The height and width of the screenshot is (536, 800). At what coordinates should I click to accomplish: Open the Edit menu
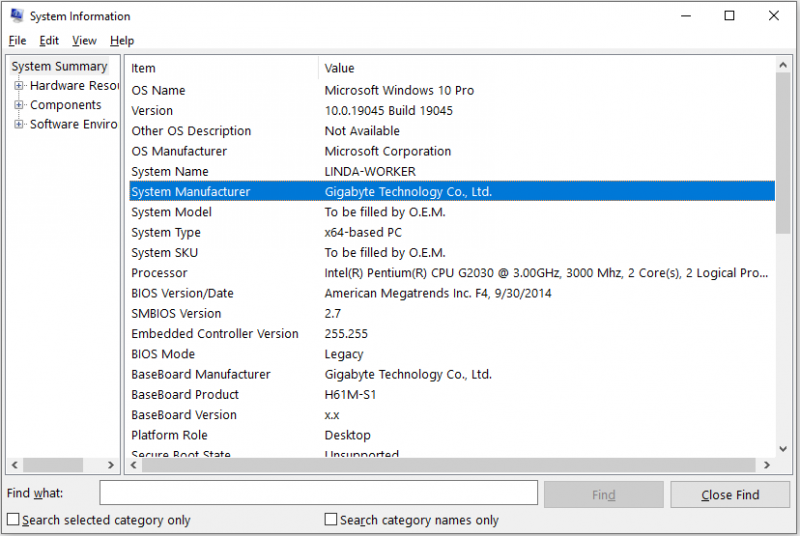tap(49, 41)
